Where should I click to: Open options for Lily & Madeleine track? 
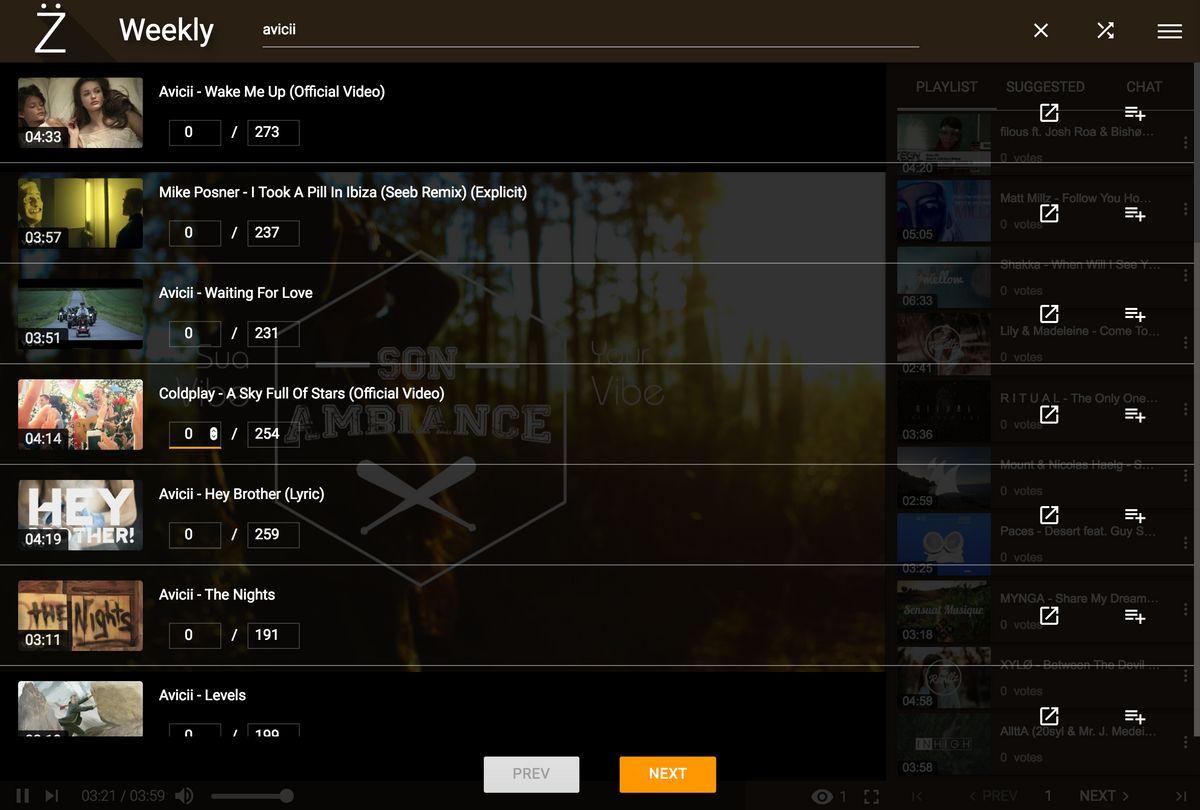pos(1186,343)
